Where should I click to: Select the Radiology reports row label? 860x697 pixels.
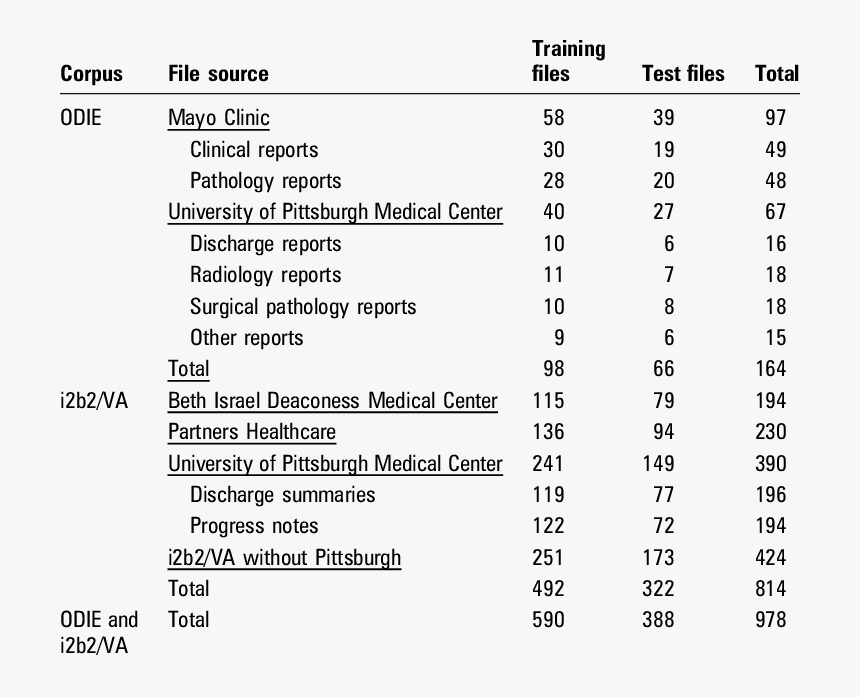click(265, 275)
